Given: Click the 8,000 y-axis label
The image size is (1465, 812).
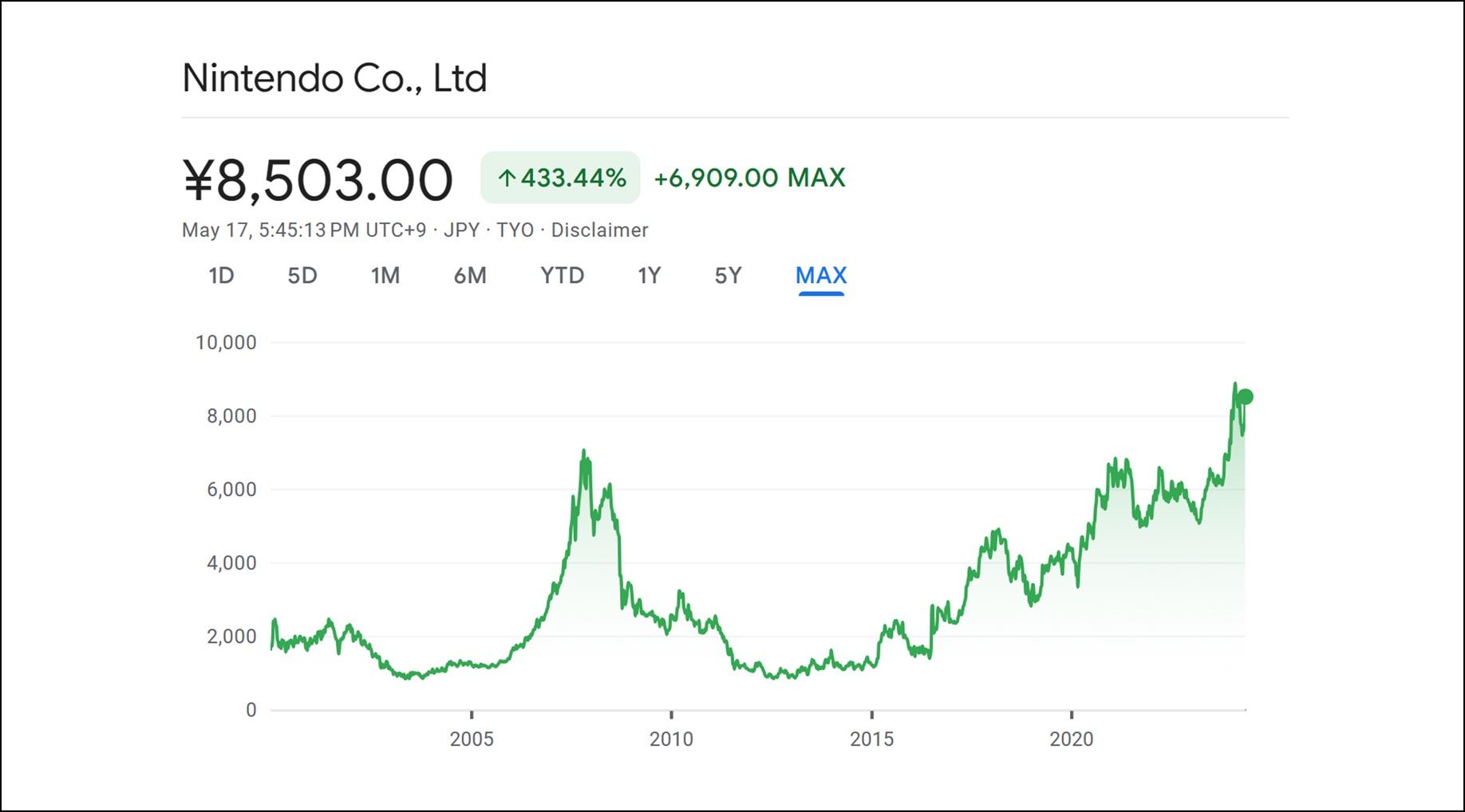Looking at the screenshot, I should (231, 416).
